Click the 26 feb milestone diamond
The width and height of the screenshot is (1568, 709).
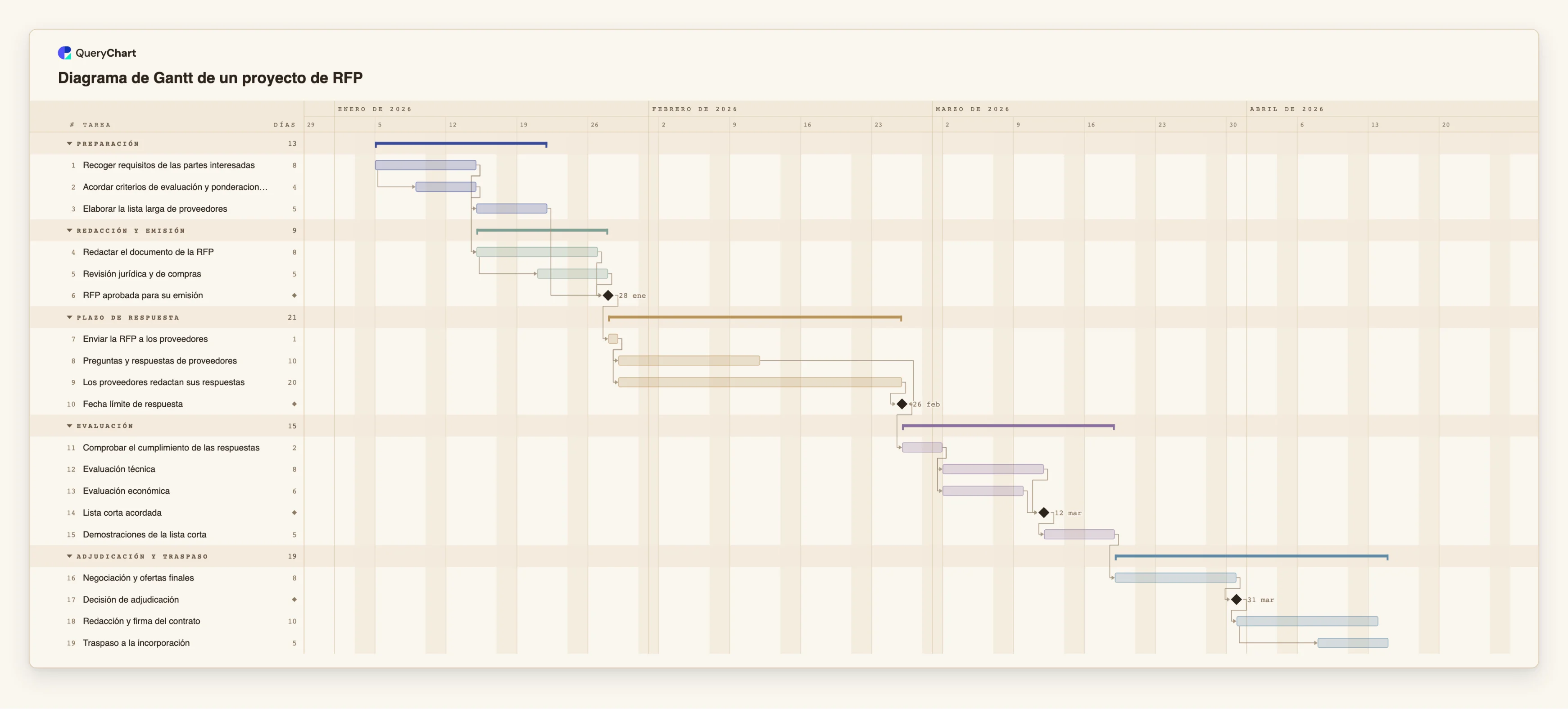coord(902,404)
